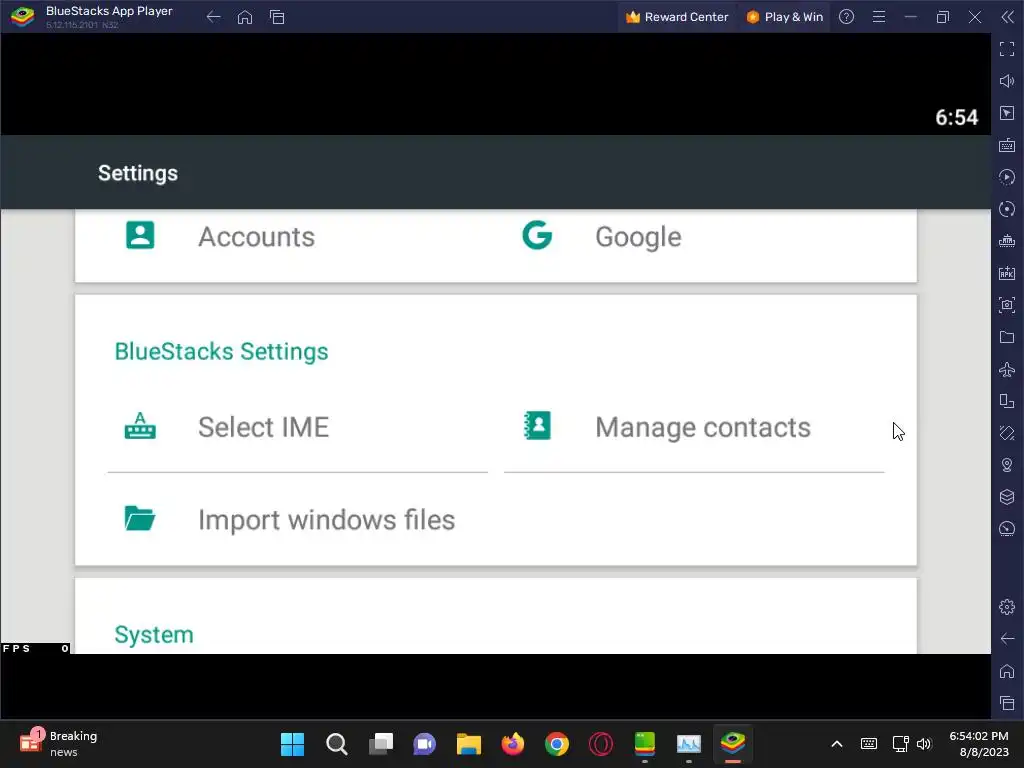Click the fullscreen icon in sidebar
Image resolution: width=1024 pixels, height=768 pixels.
[x=1007, y=49]
